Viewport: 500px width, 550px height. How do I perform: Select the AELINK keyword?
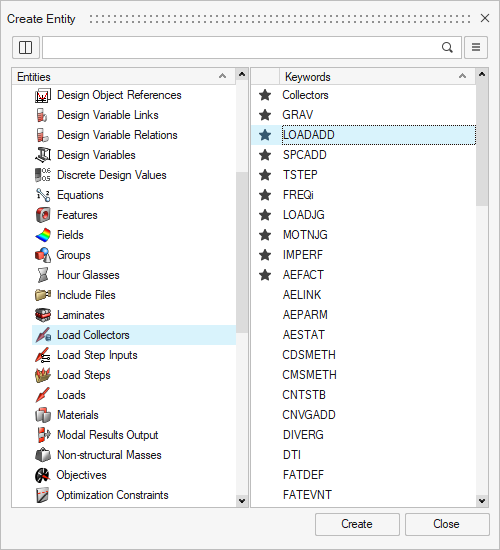(302, 295)
